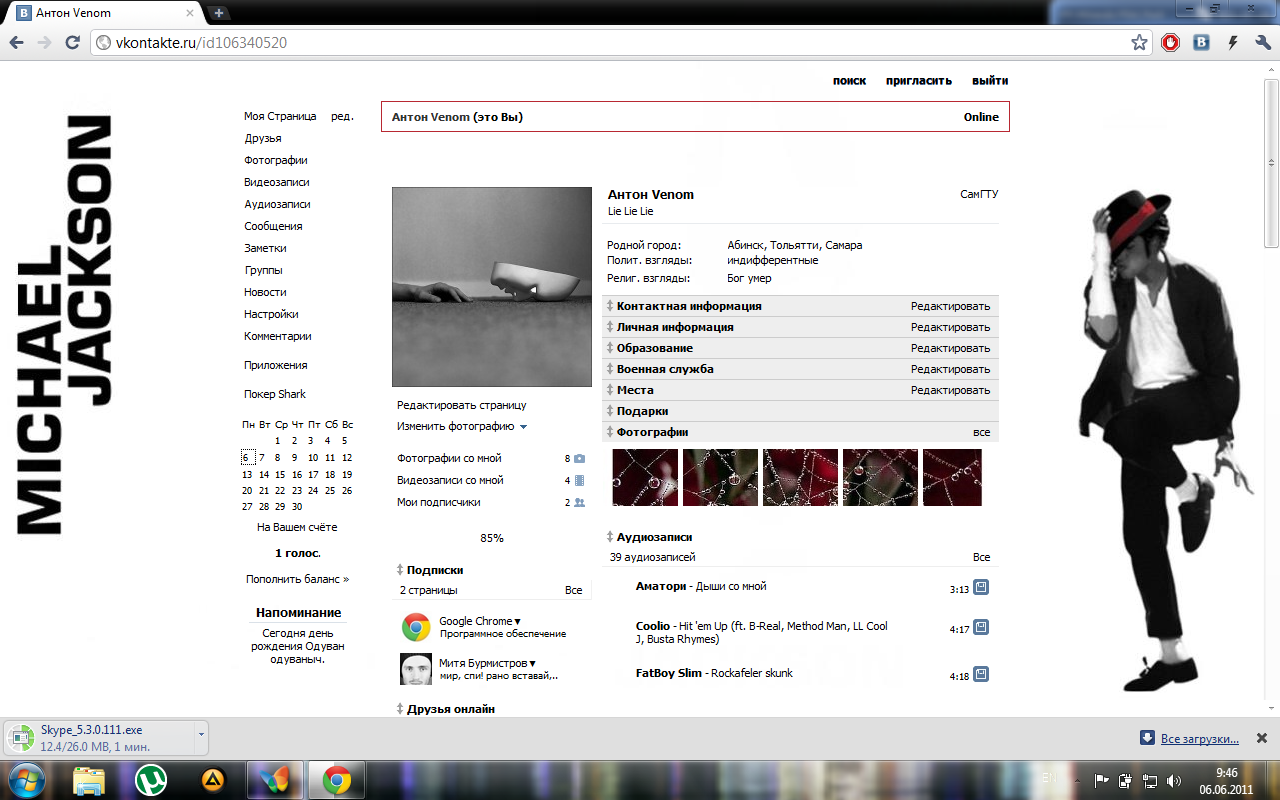This screenshot has height=800, width=1280.
Task: Collapse the Места section
Action: coord(610,390)
